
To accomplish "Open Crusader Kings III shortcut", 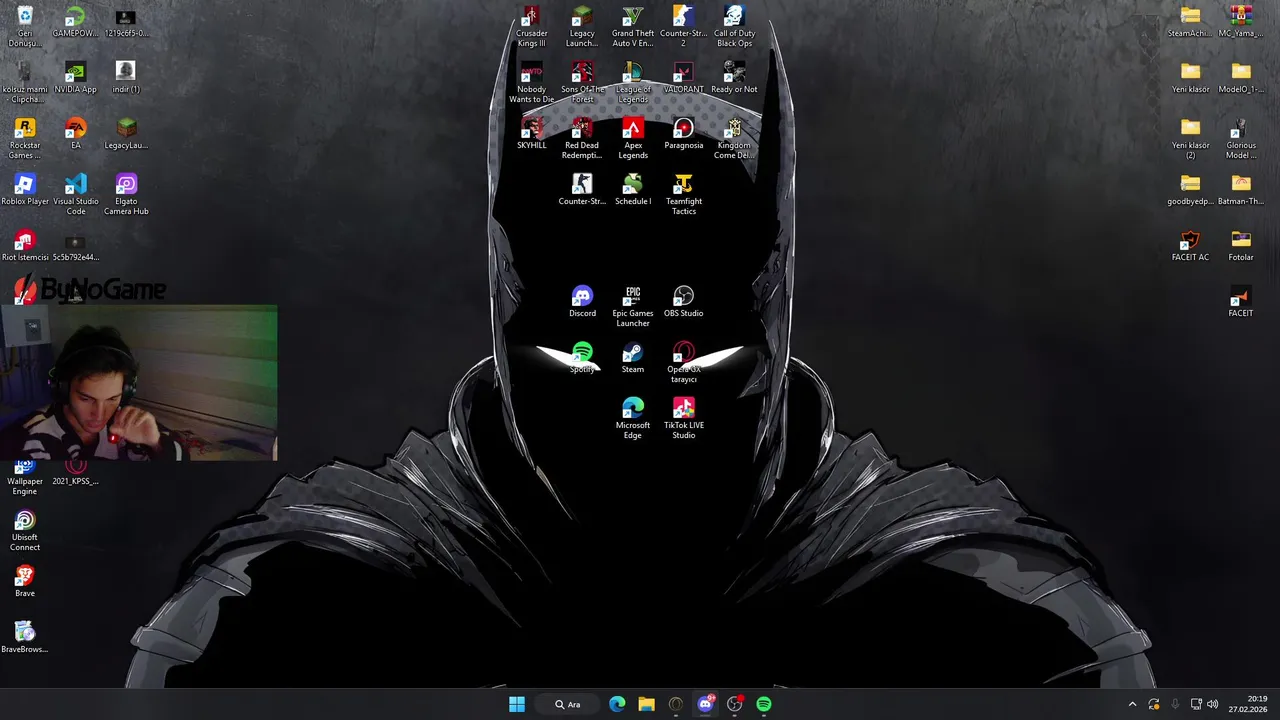I will click(531, 27).
